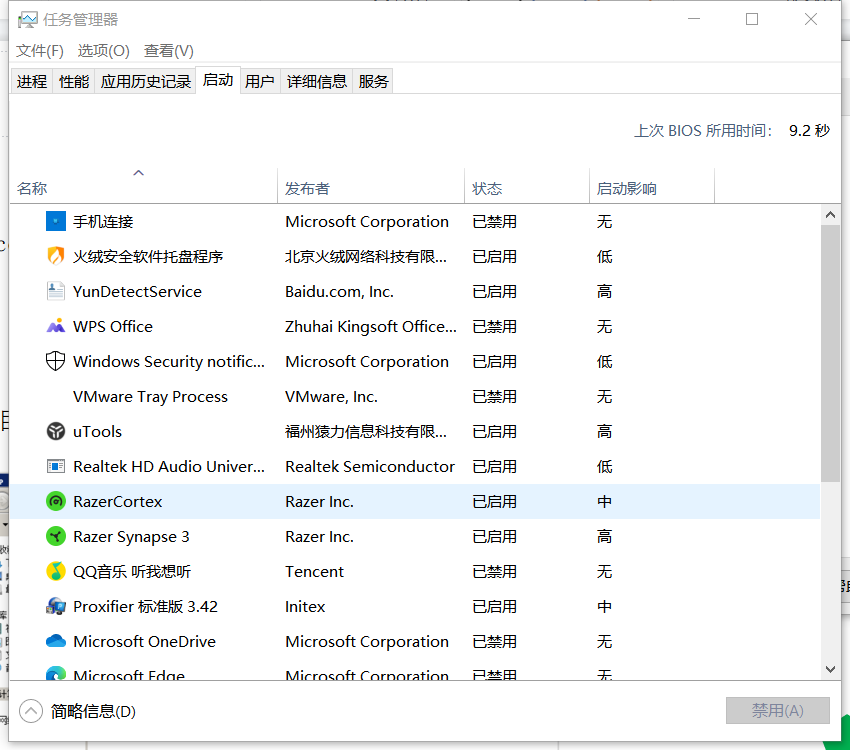
Task: Click 已禁用 status in Microsoft OneDrive row
Action: [494, 642]
